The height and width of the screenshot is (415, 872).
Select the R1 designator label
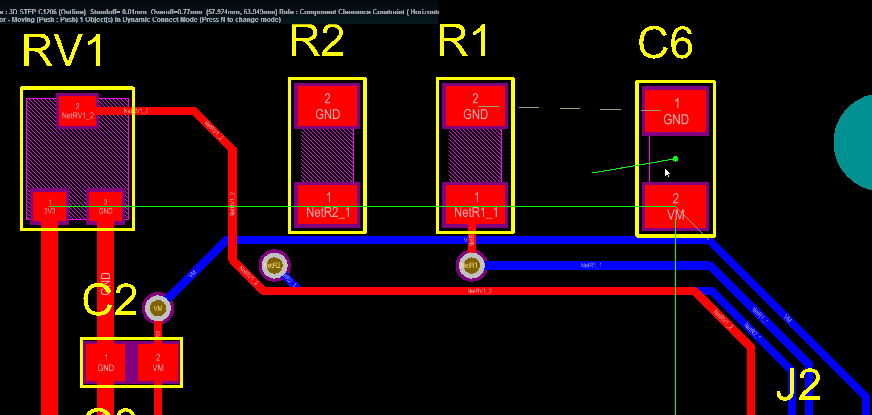click(x=467, y=42)
